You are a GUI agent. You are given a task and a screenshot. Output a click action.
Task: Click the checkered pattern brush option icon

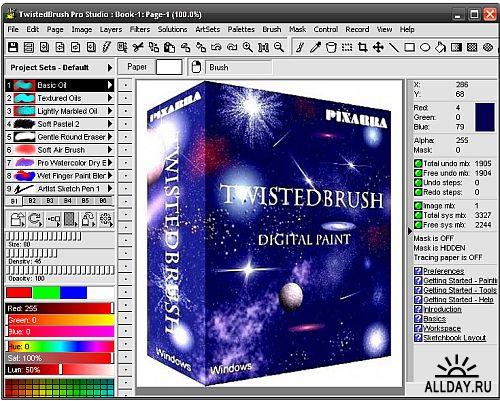(70, 219)
